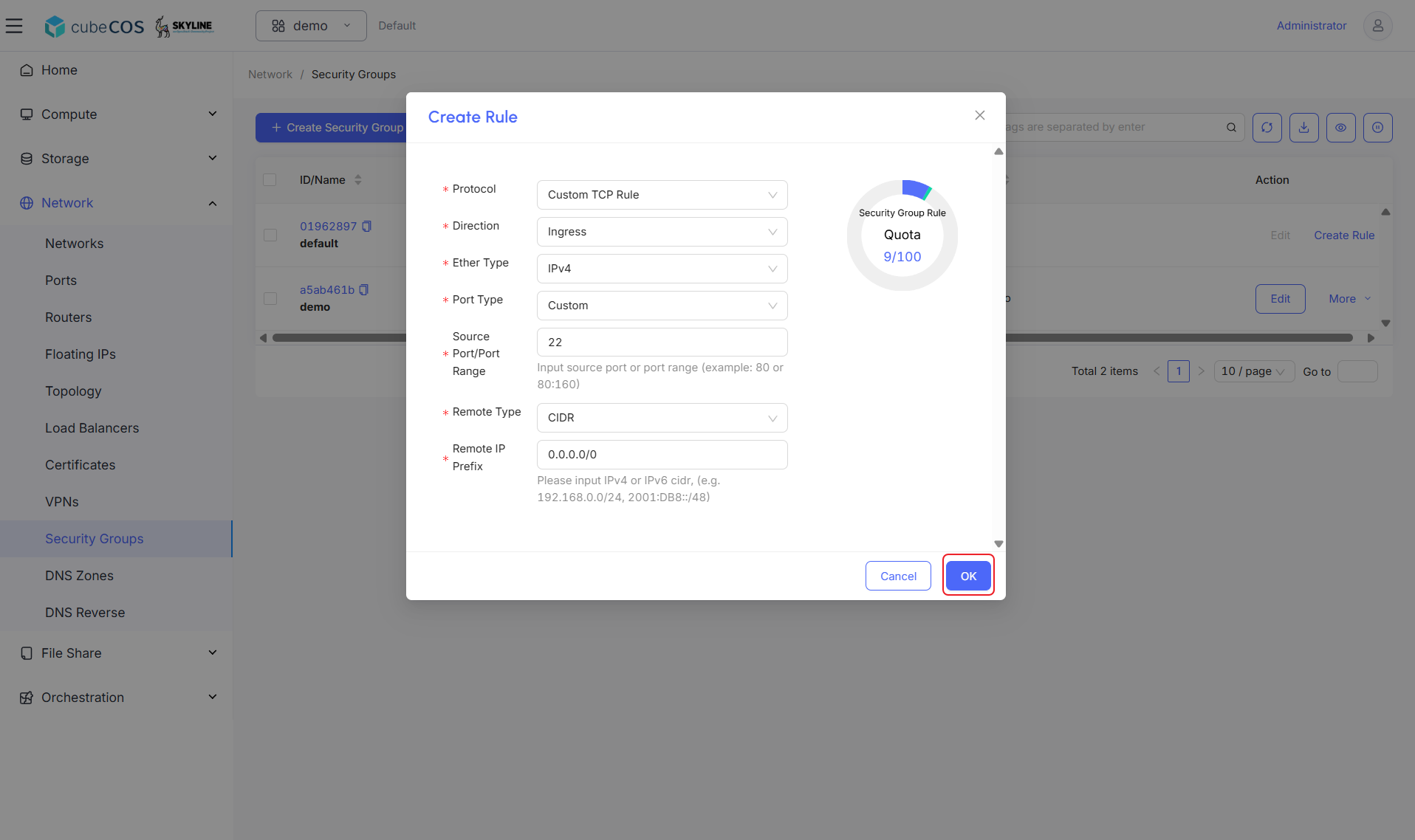Click the pause auto-refresh icon

1377,128
